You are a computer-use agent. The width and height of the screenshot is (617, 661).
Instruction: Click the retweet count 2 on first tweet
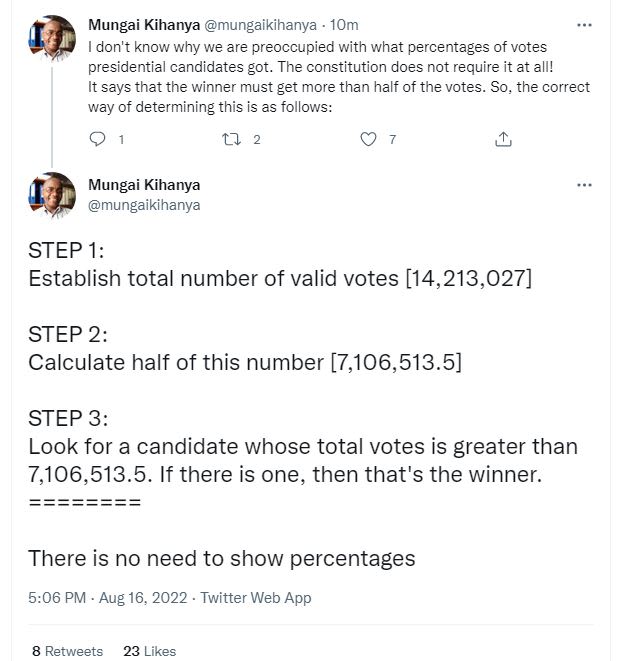pos(257,140)
